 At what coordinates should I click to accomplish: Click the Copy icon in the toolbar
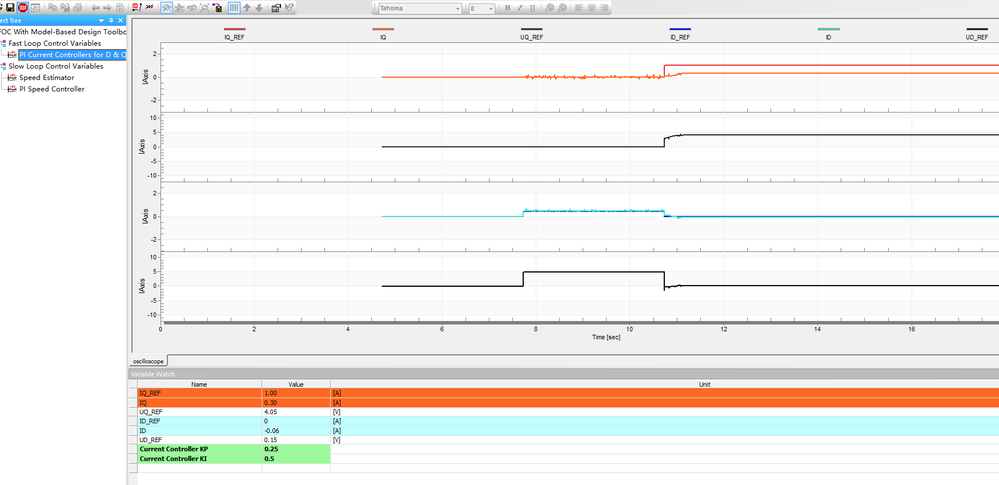pyautogui.click(x=52, y=8)
